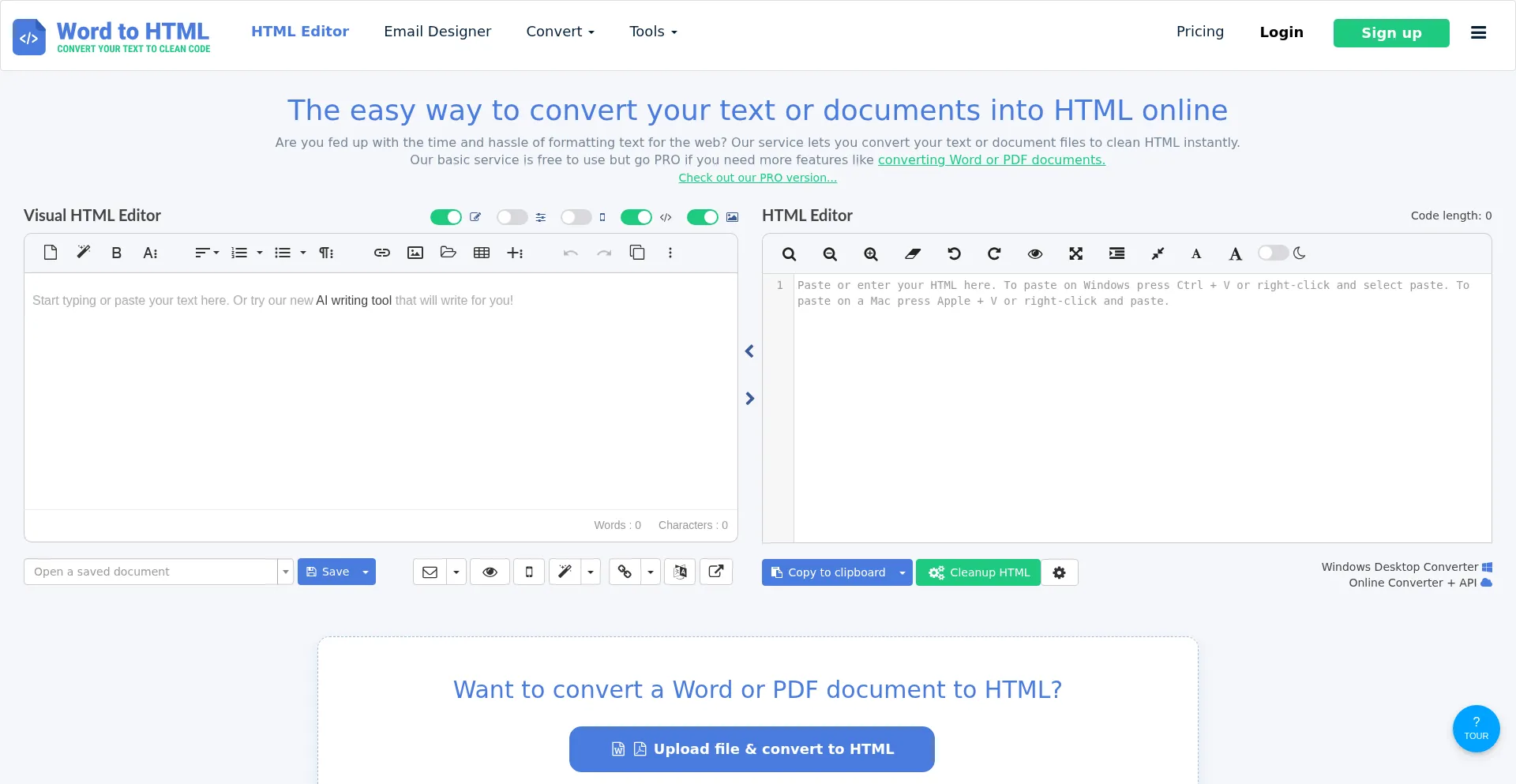Click the left chevron arrow between editors
This screenshot has width=1516, height=784.
pos(749,351)
